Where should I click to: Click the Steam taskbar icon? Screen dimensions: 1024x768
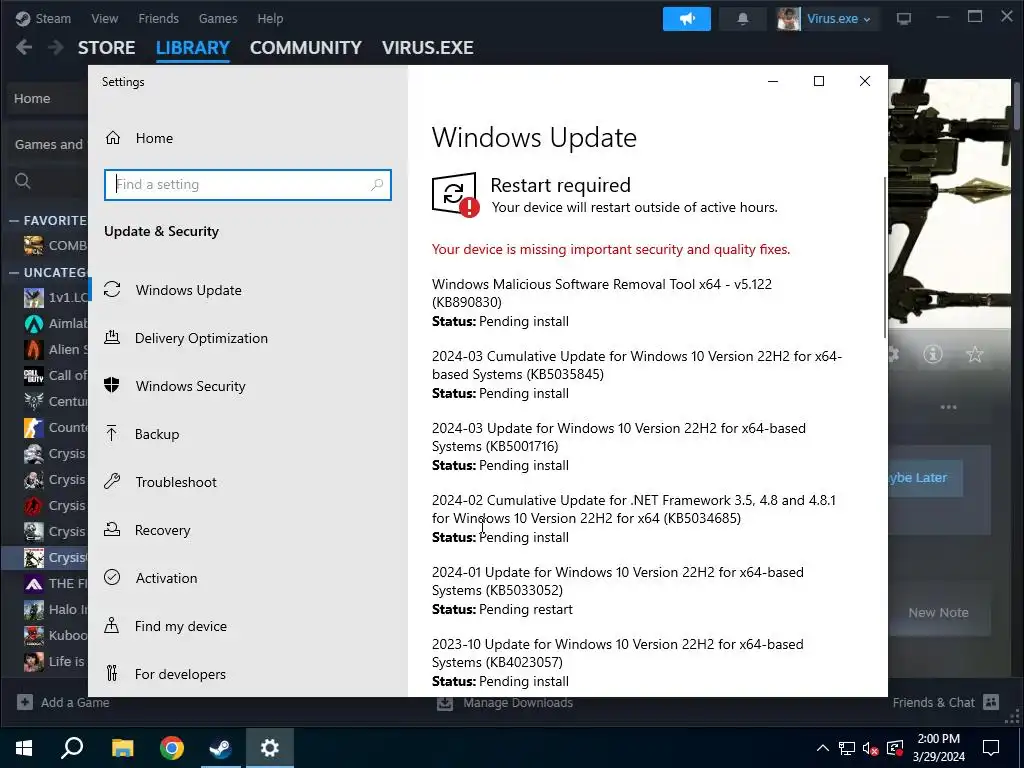point(220,748)
